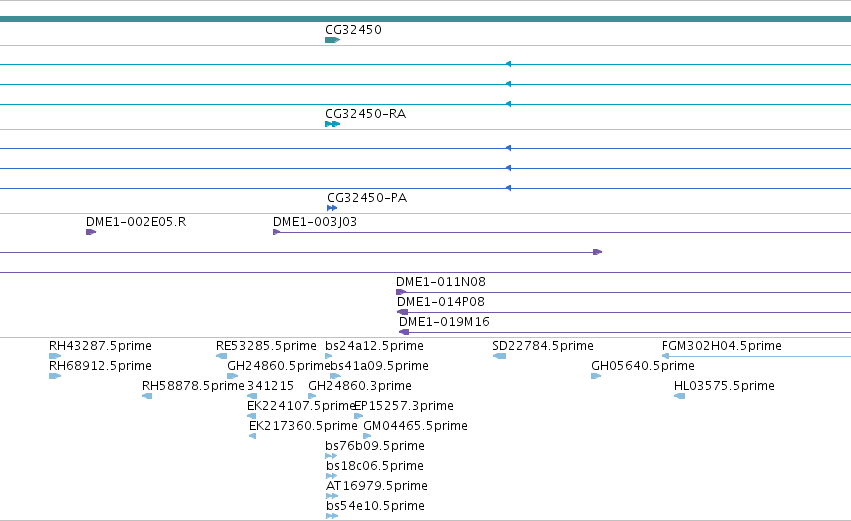The height and width of the screenshot is (521, 851).
Task: Select the bs41a09.5prime EST arrow
Action: (335, 376)
